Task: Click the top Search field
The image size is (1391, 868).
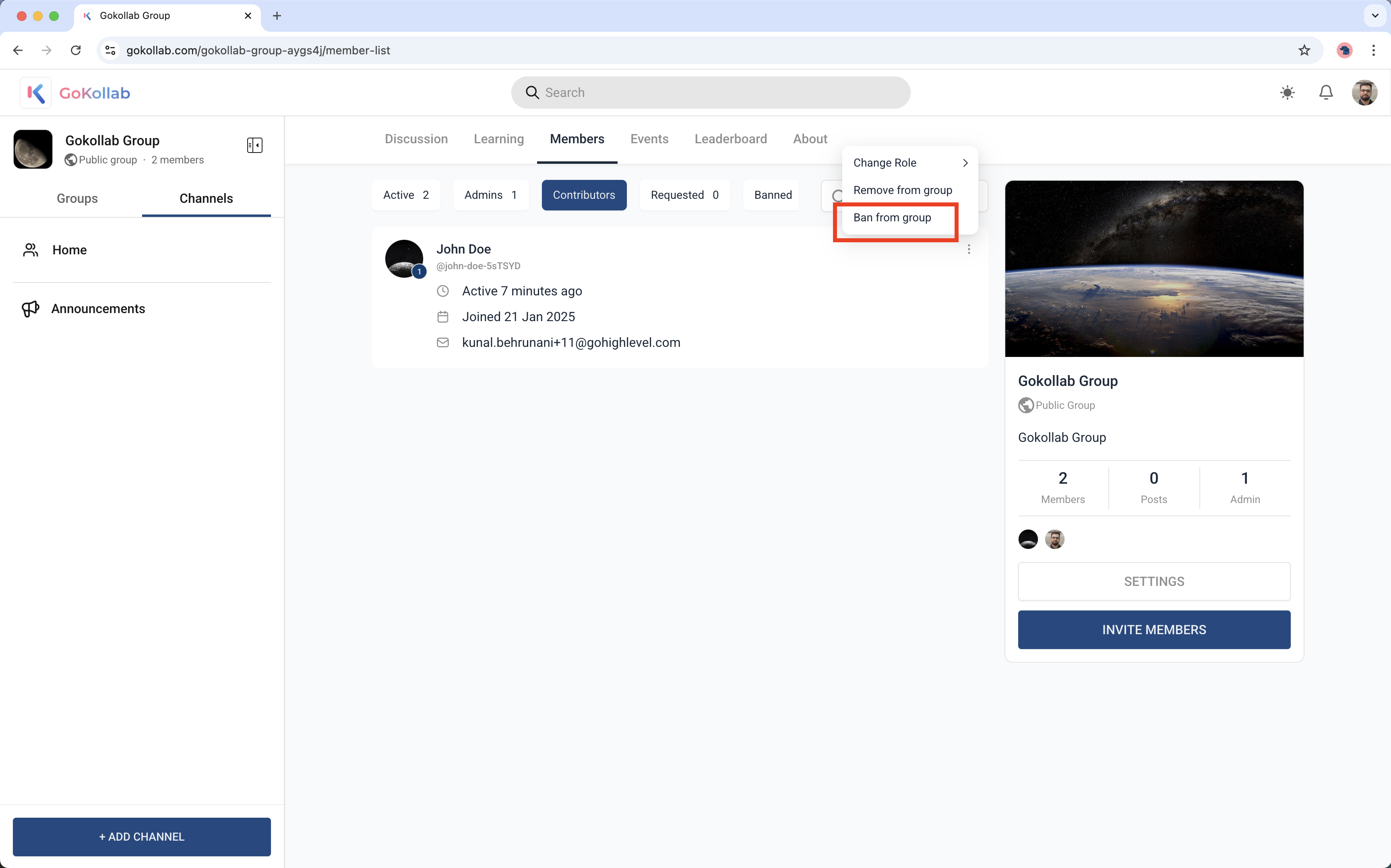Action: coord(711,93)
